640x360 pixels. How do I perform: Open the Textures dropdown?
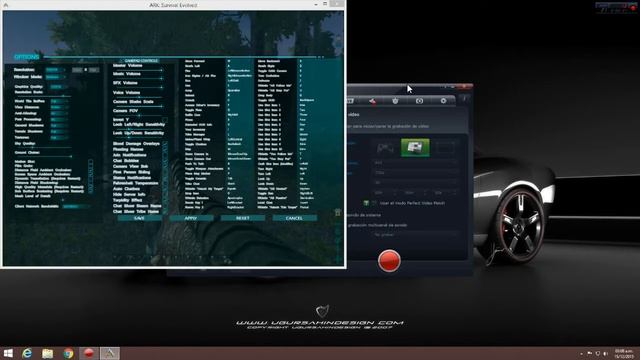click(59, 138)
